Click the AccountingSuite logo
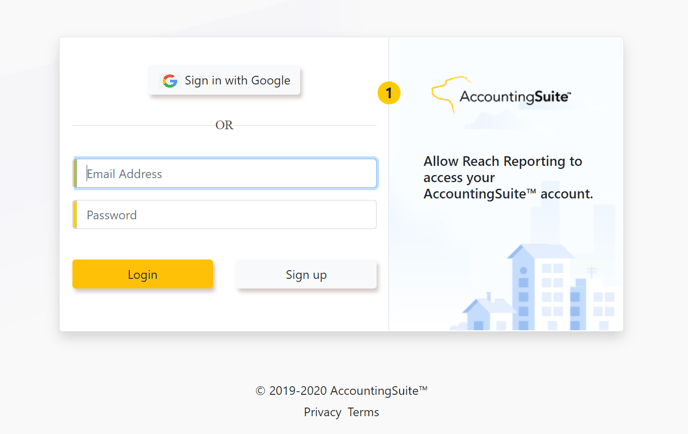Viewport: 688px width, 434px height. coord(501,95)
